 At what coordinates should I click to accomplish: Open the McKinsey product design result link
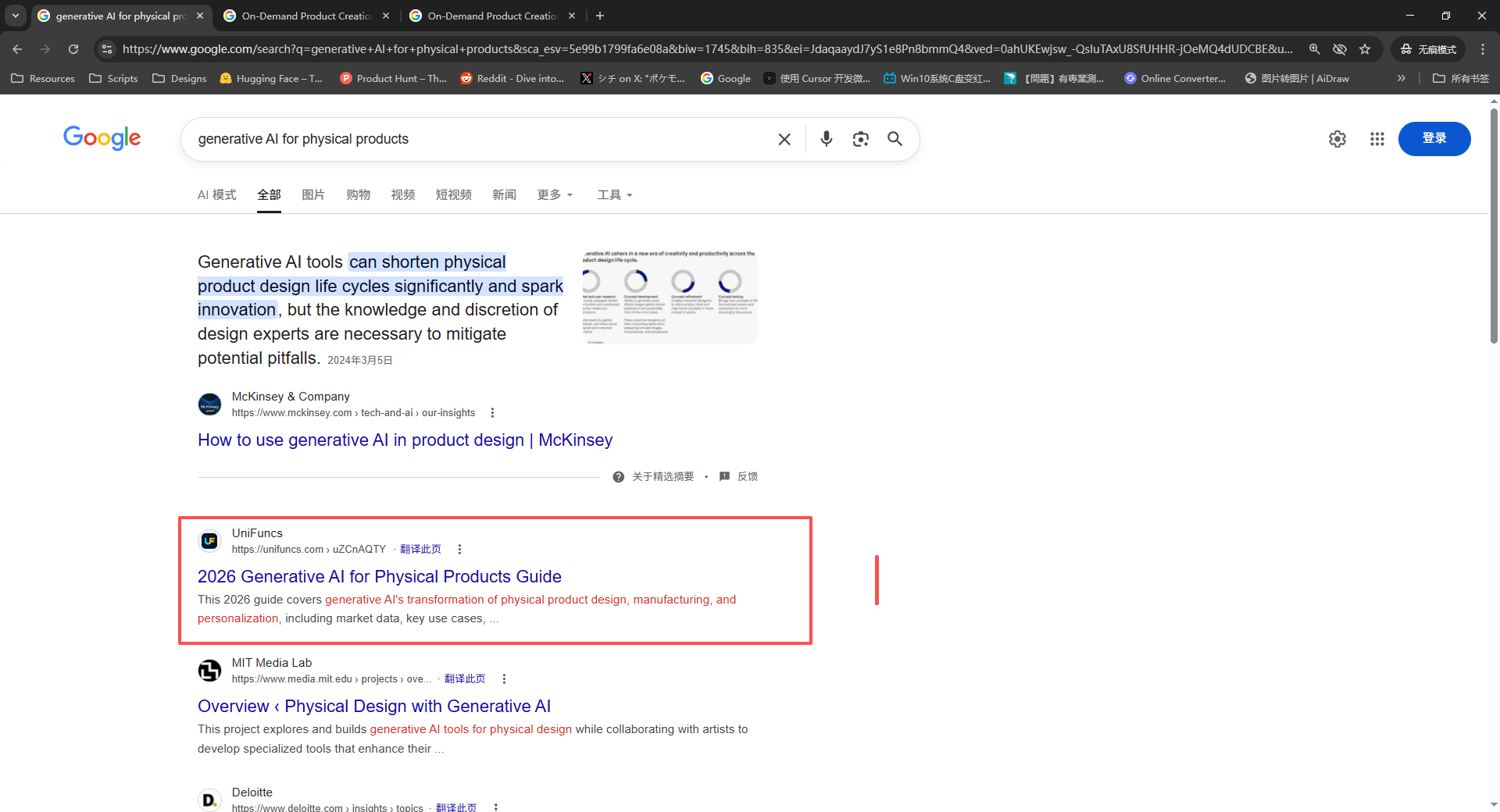point(405,440)
